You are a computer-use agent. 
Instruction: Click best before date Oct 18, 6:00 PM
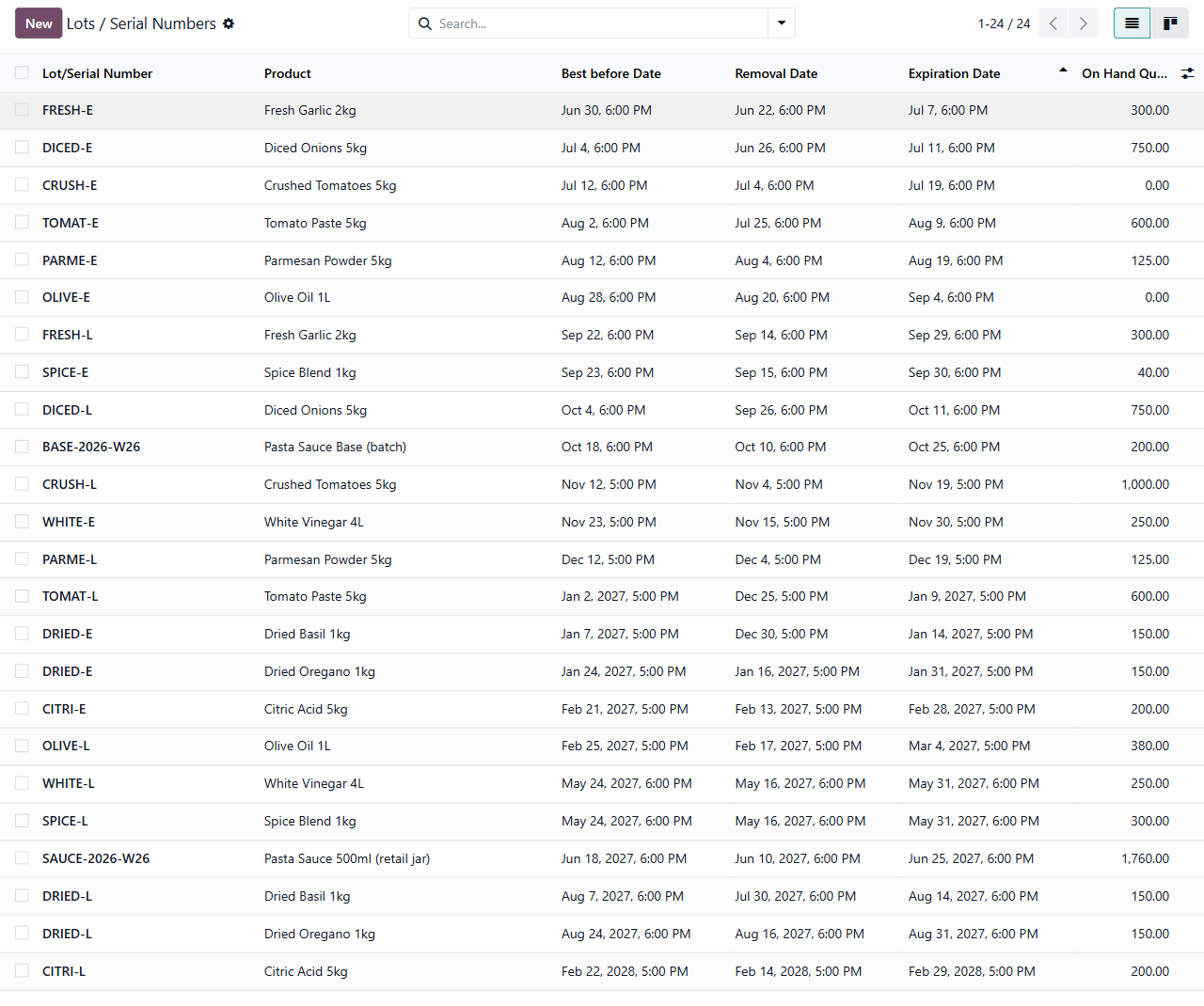tap(607, 447)
